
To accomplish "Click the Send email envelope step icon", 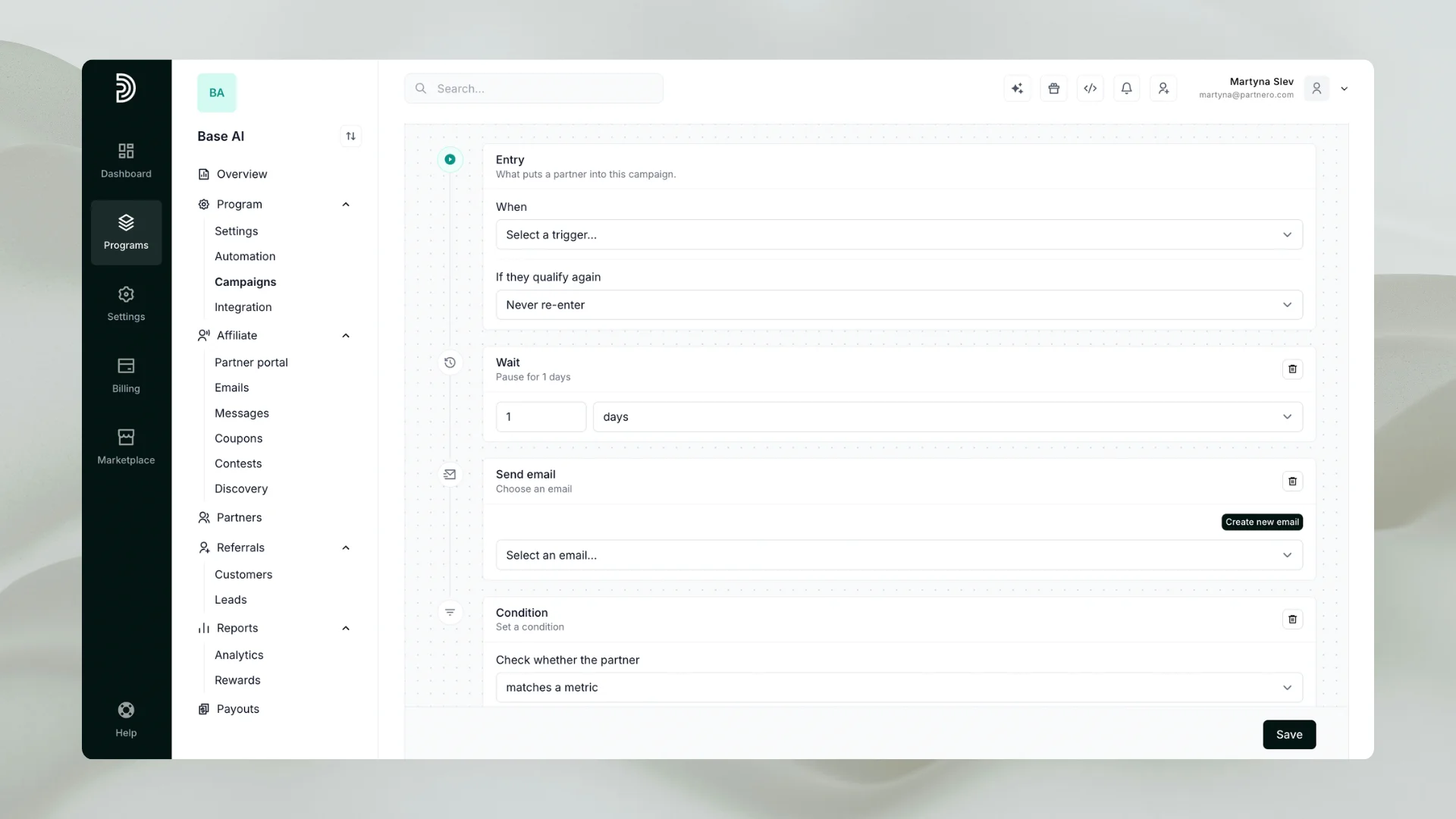I will pos(450,475).
